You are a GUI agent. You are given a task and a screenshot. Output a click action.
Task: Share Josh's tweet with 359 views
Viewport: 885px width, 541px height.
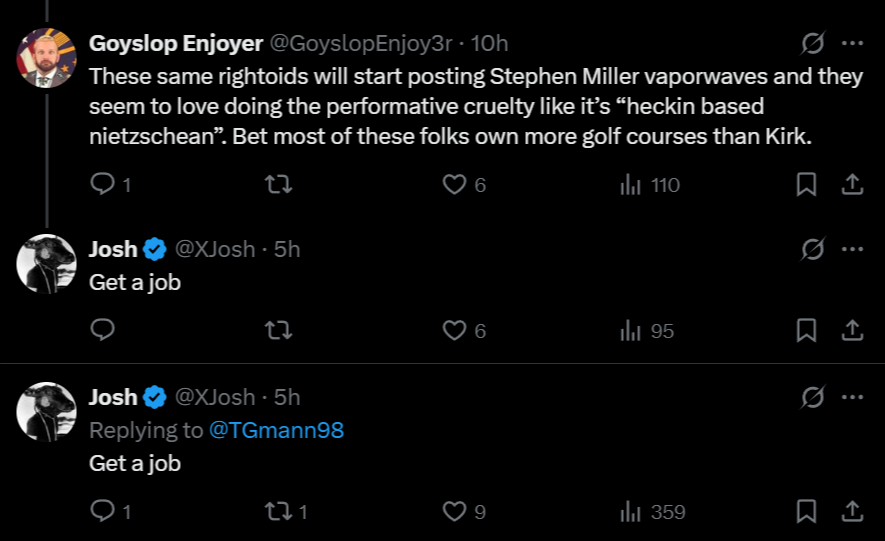(851, 512)
